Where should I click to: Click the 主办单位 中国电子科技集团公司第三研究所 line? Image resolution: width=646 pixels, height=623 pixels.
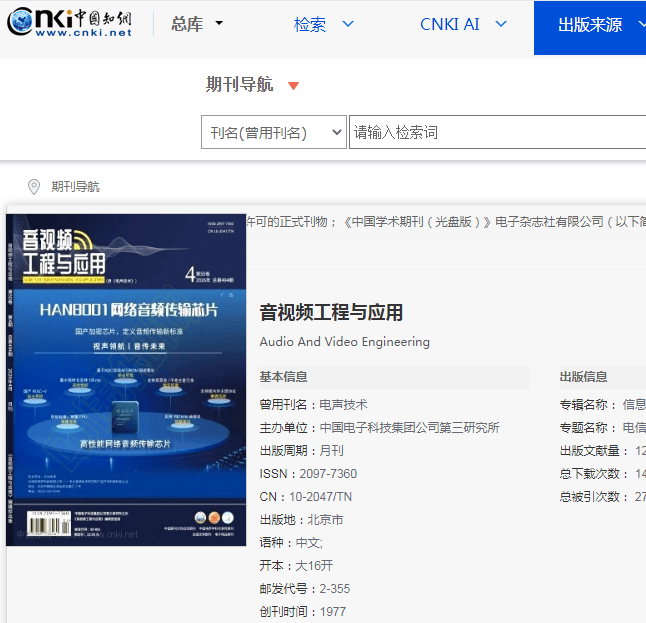(379, 428)
